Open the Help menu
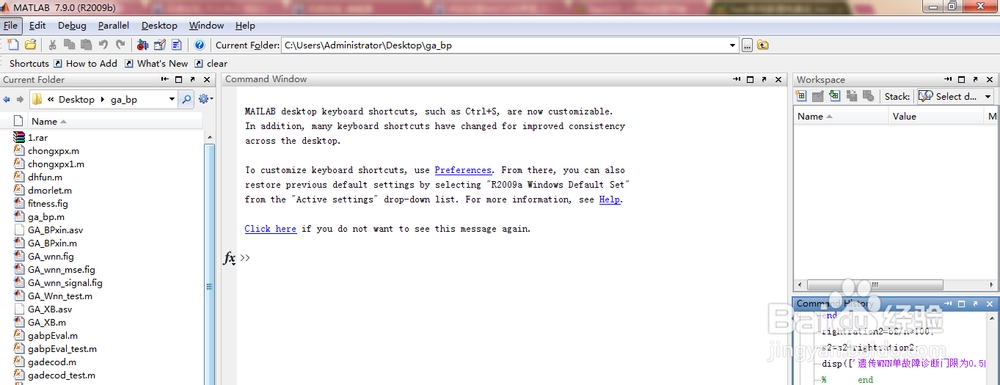Screen dimensions: 1000x385 click(245, 25)
